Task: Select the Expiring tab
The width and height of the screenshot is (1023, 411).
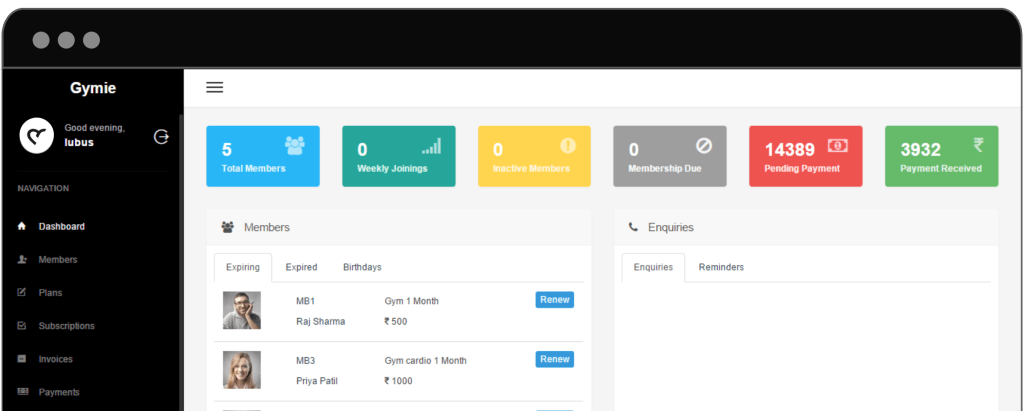Action: (243, 267)
